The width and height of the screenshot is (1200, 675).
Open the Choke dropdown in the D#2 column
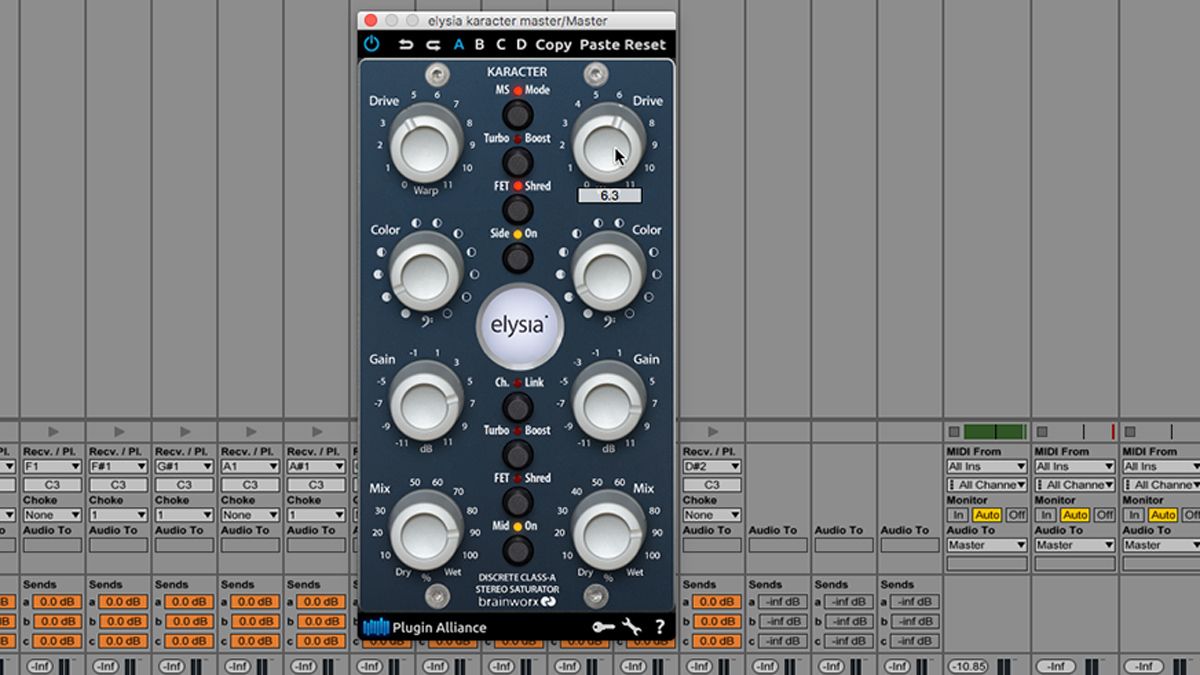point(712,515)
